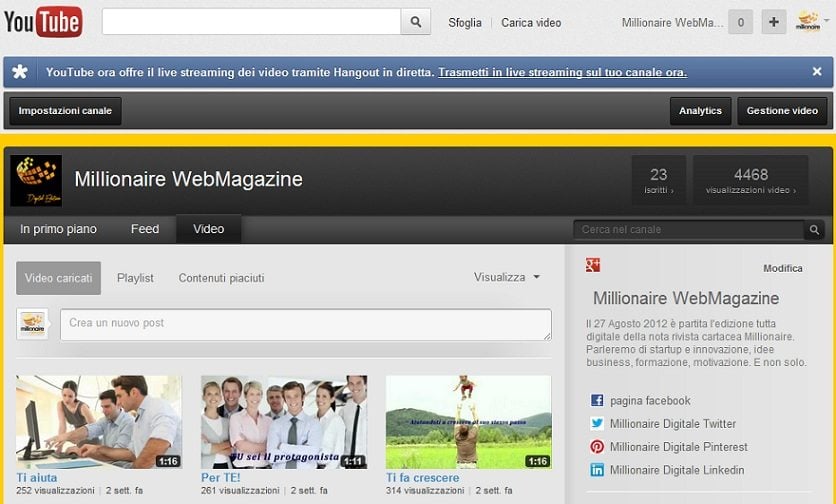Image resolution: width=836 pixels, height=504 pixels.
Task: Open the Ti fa crescere video thumbnail
Action: click(x=468, y=422)
